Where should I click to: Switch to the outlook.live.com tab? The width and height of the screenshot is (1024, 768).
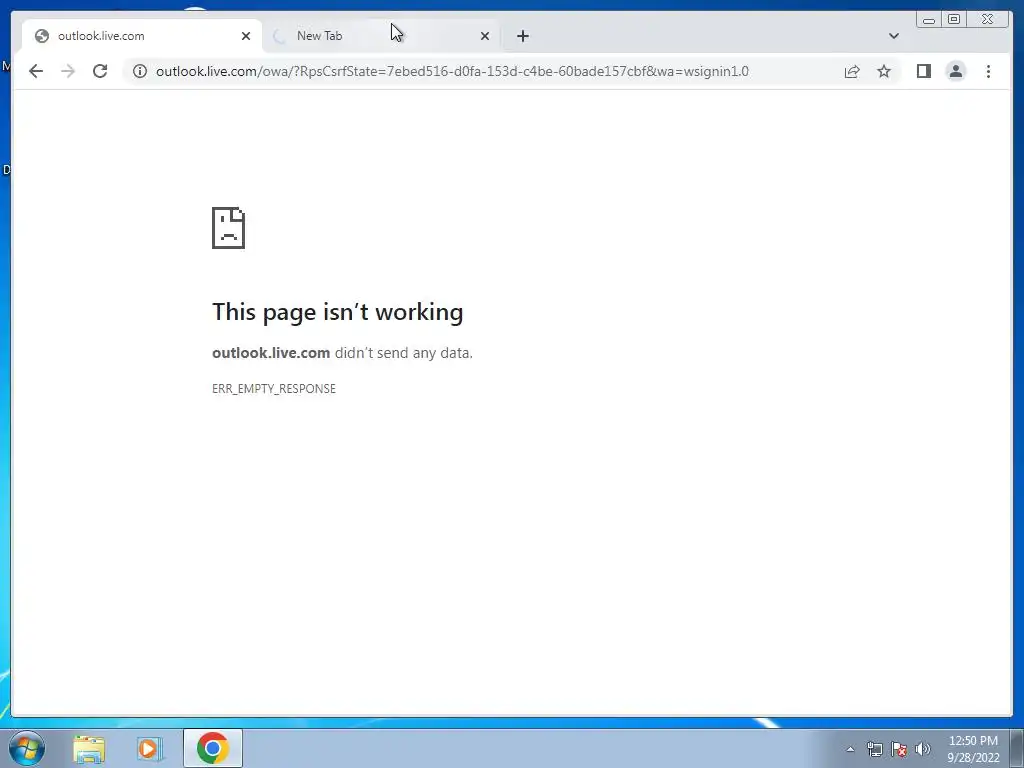(x=142, y=36)
